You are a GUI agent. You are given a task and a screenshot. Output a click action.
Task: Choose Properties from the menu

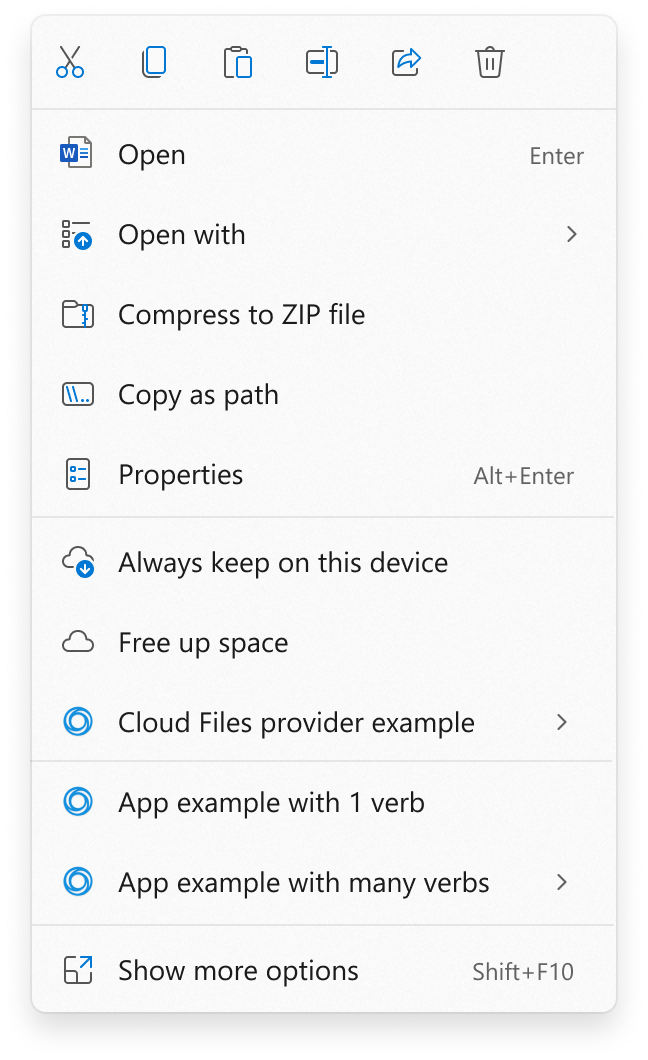pos(180,474)
